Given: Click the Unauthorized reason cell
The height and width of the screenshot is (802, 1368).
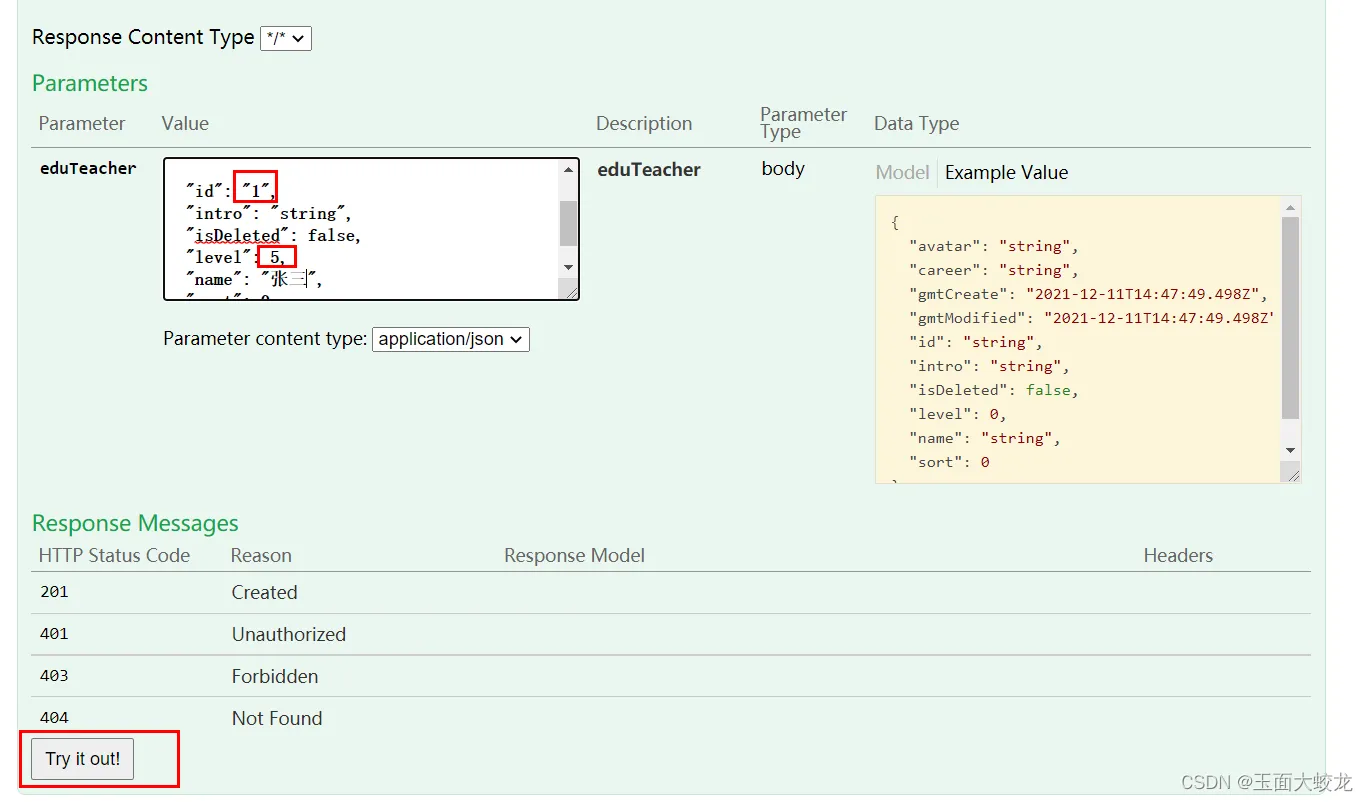Looking at the screenshot, I should coord(289,635).
